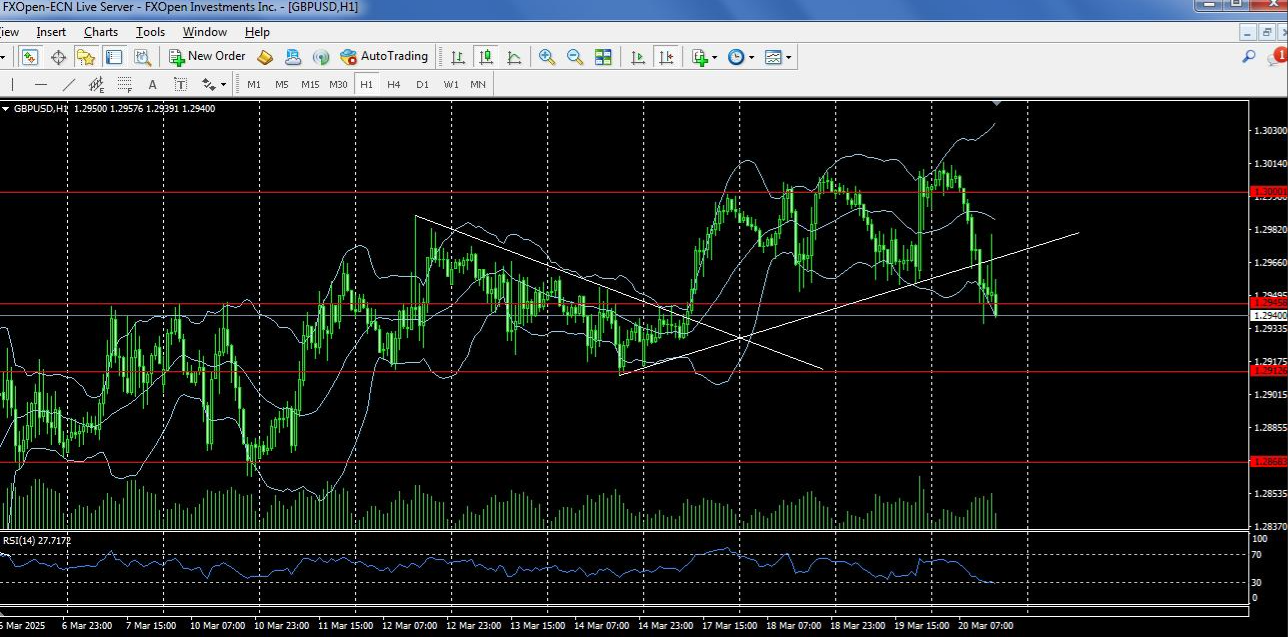Open the chat notifications icon

pos(1276,57)
